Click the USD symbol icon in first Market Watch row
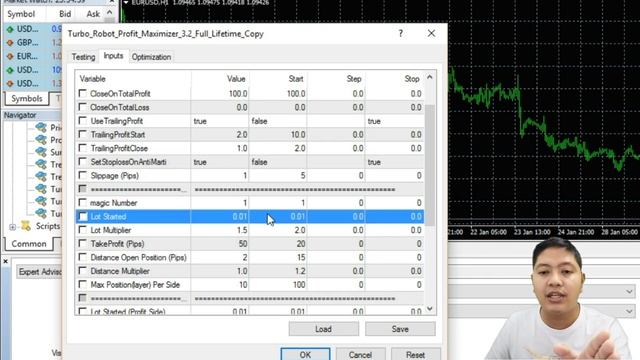This screenshot has width=640, height=360. [10, 29]
